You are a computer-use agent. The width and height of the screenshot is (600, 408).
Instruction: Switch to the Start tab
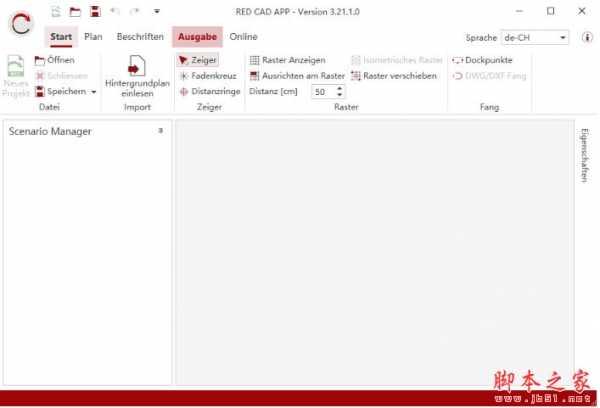(x=61, y=37)
